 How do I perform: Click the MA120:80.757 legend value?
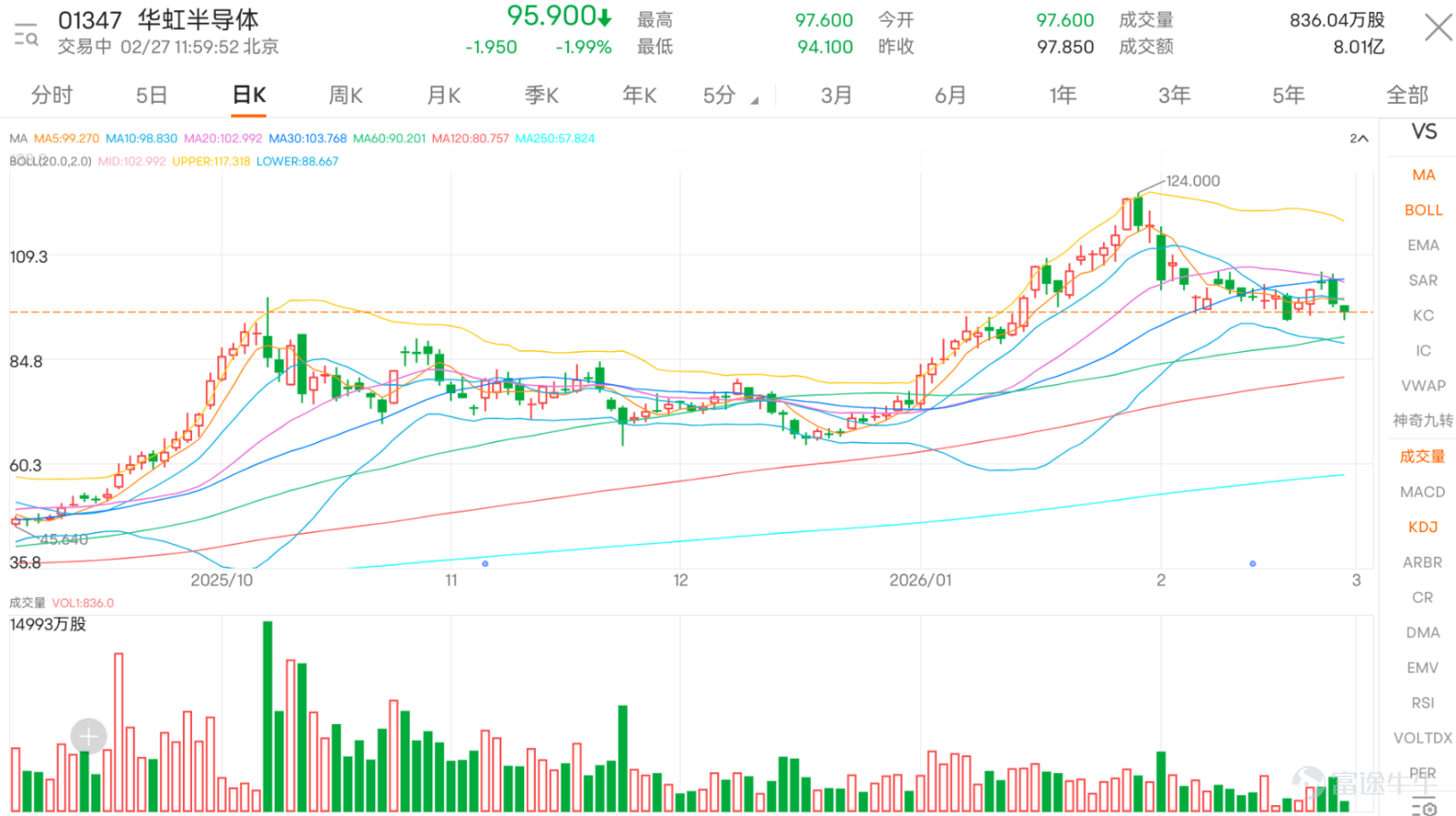(470, 138)
